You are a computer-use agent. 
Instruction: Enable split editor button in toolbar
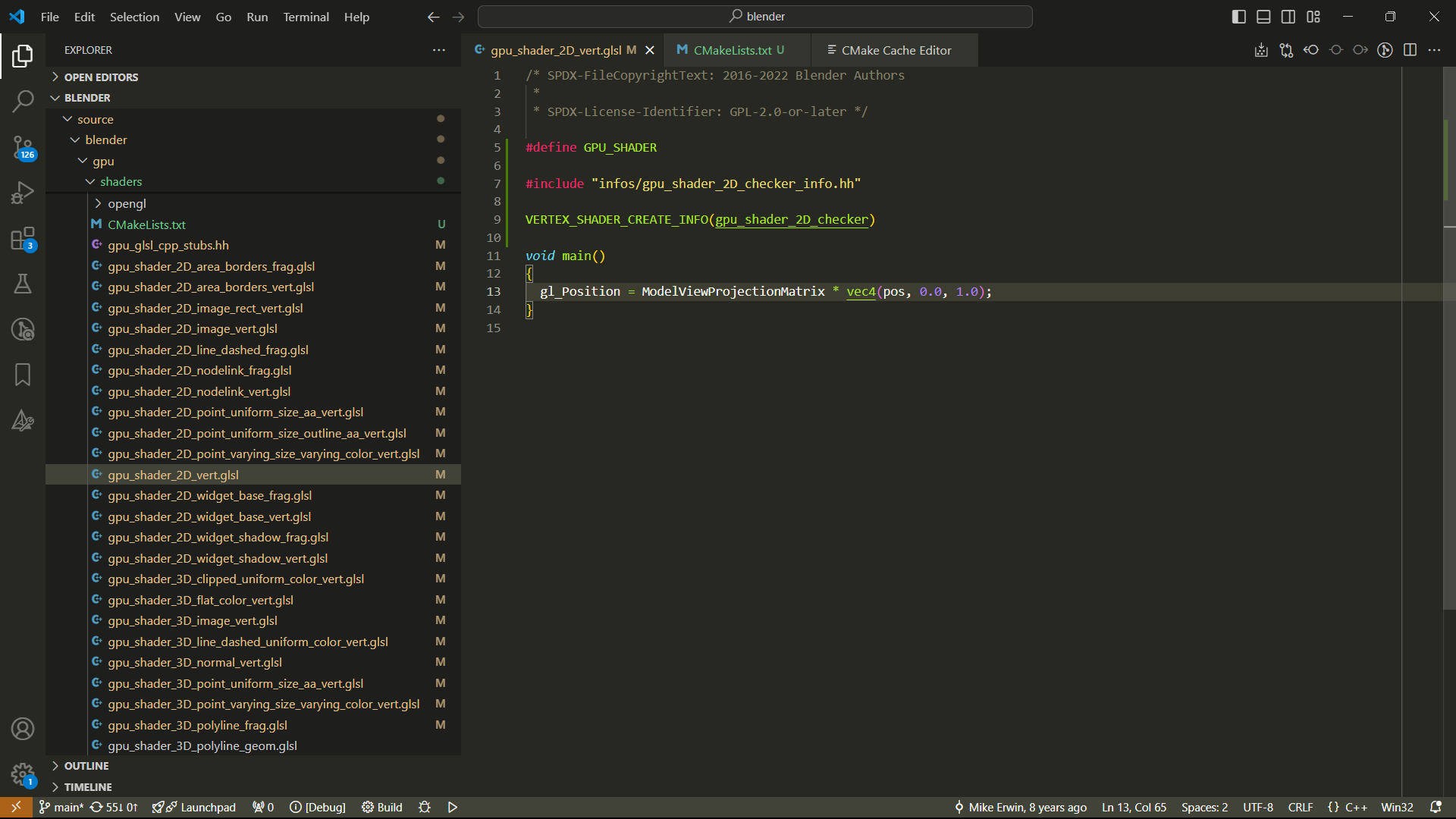(x=1410, y=49)
